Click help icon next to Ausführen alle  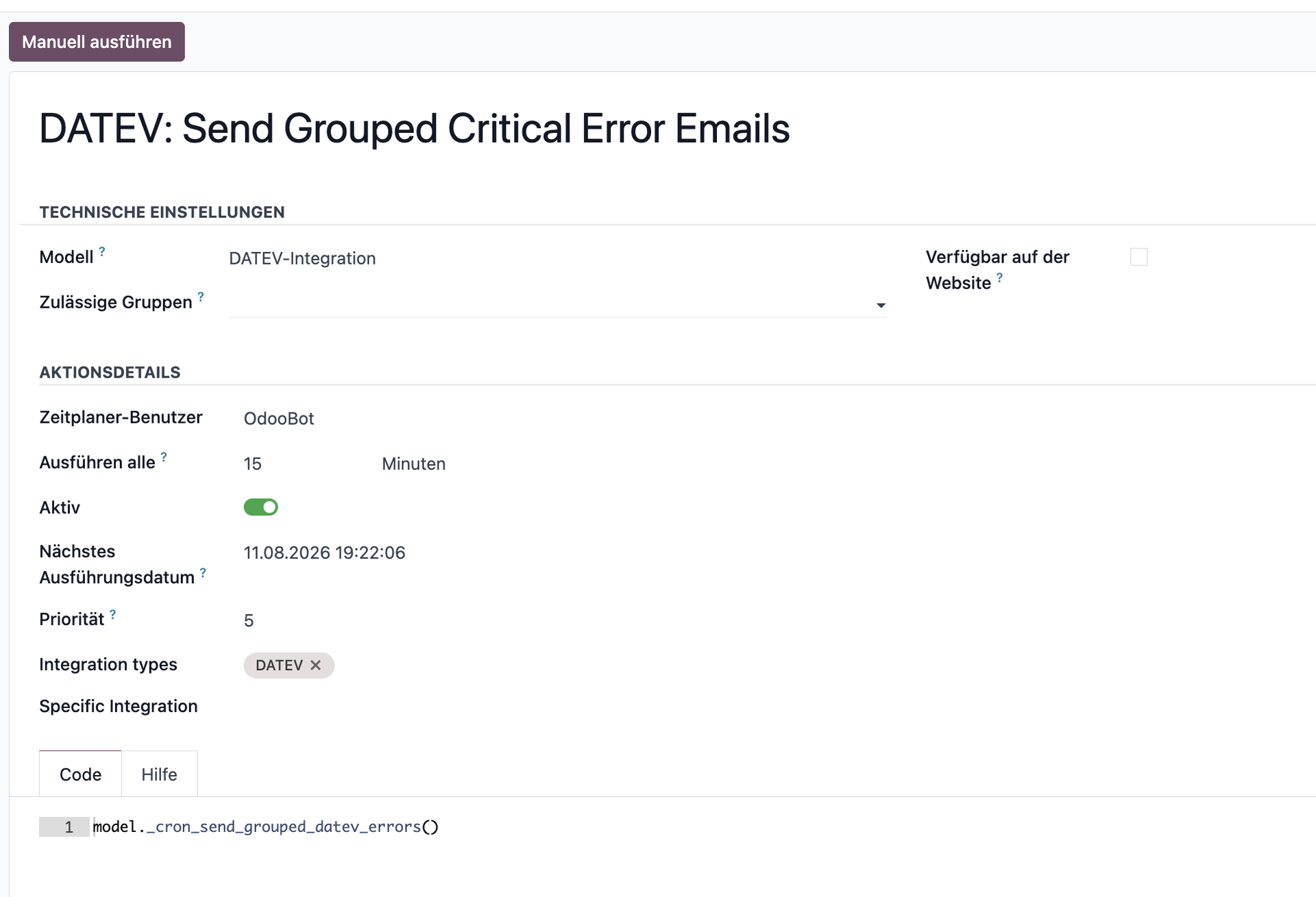[x=164, y=457]
